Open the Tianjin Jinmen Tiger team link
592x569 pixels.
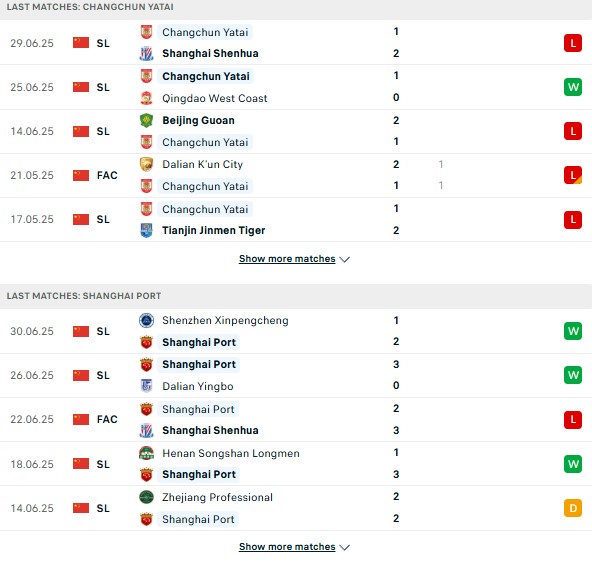pos(214,230)
